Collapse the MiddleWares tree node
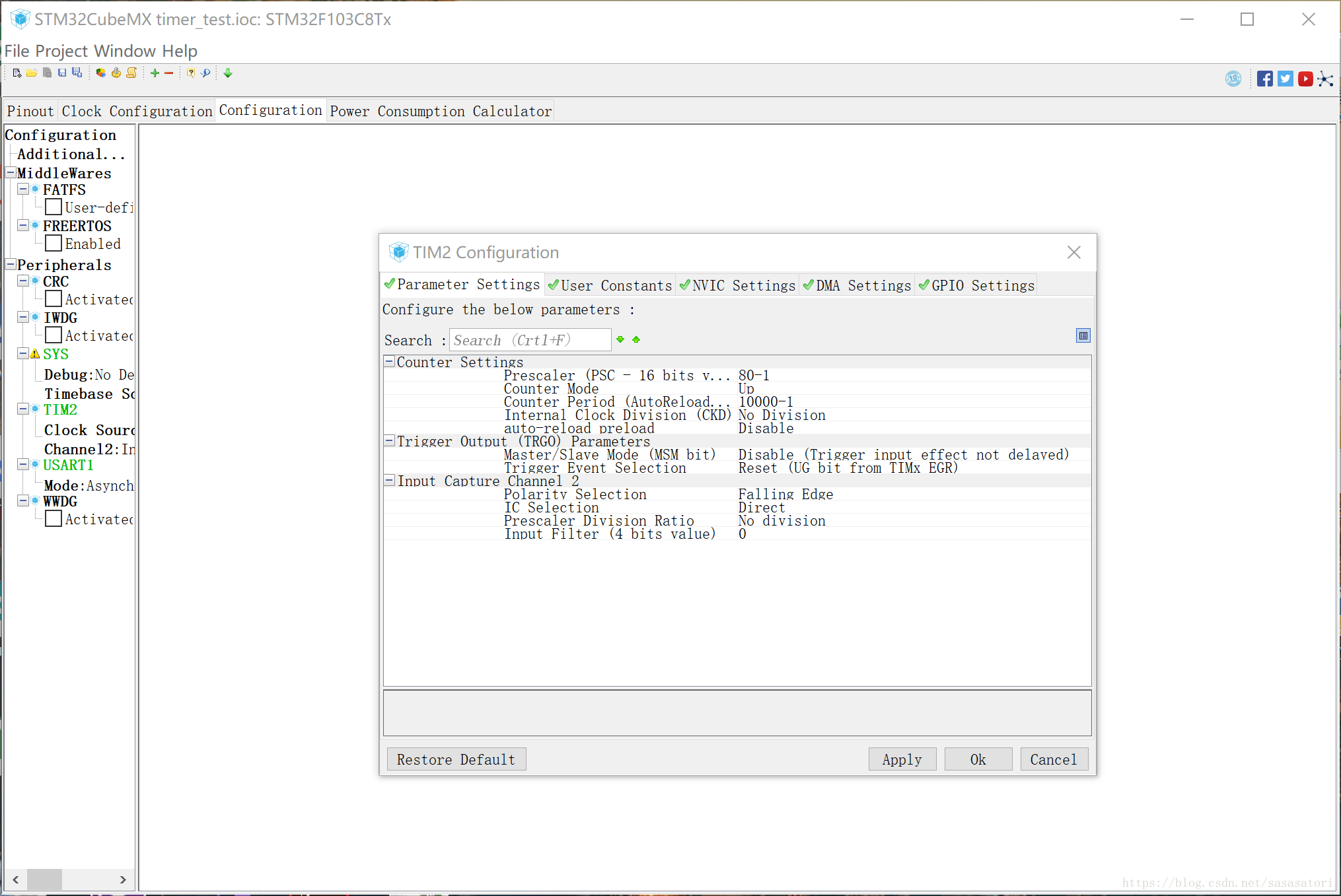Image resolution: width=1341 pixels, height=896 pixels. pyautogui.click(x=11, y=172)
